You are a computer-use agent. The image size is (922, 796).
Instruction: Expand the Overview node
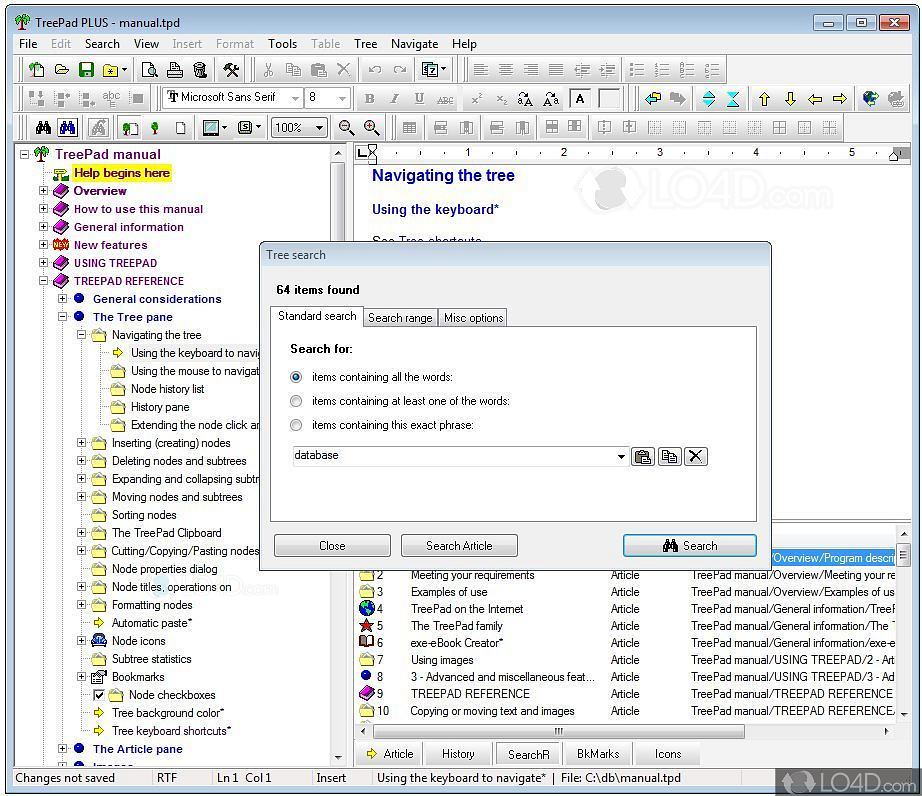tap(44, 190)
